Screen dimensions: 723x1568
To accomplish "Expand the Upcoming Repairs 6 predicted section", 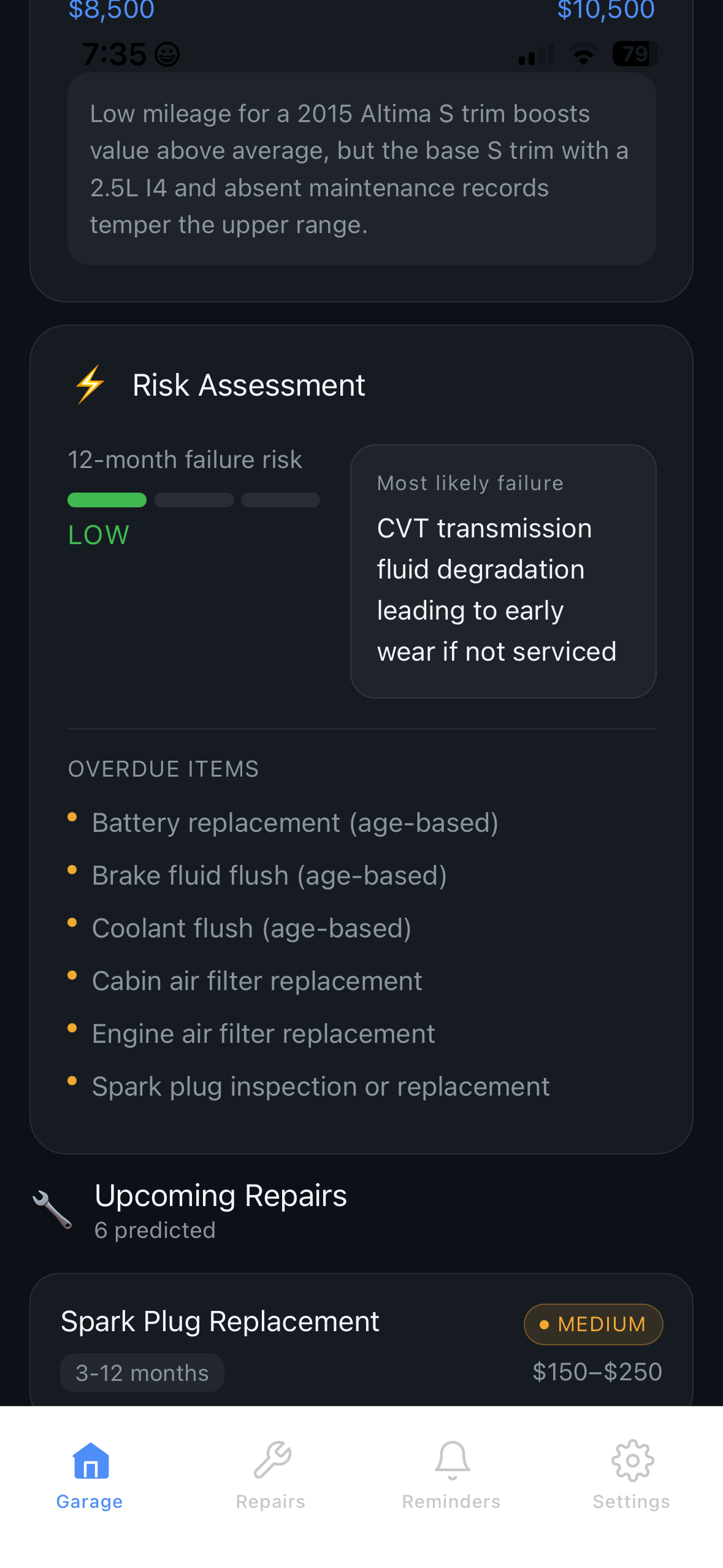I will click(x=221, y=1209).
